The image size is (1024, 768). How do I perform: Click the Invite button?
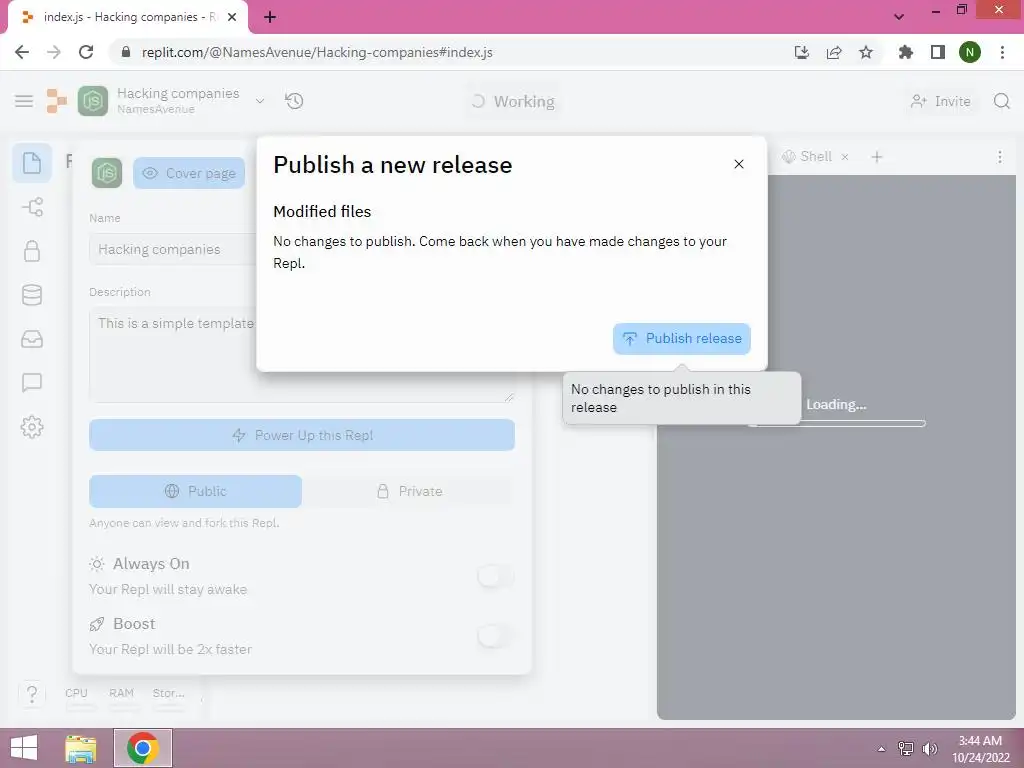(941, 101)
